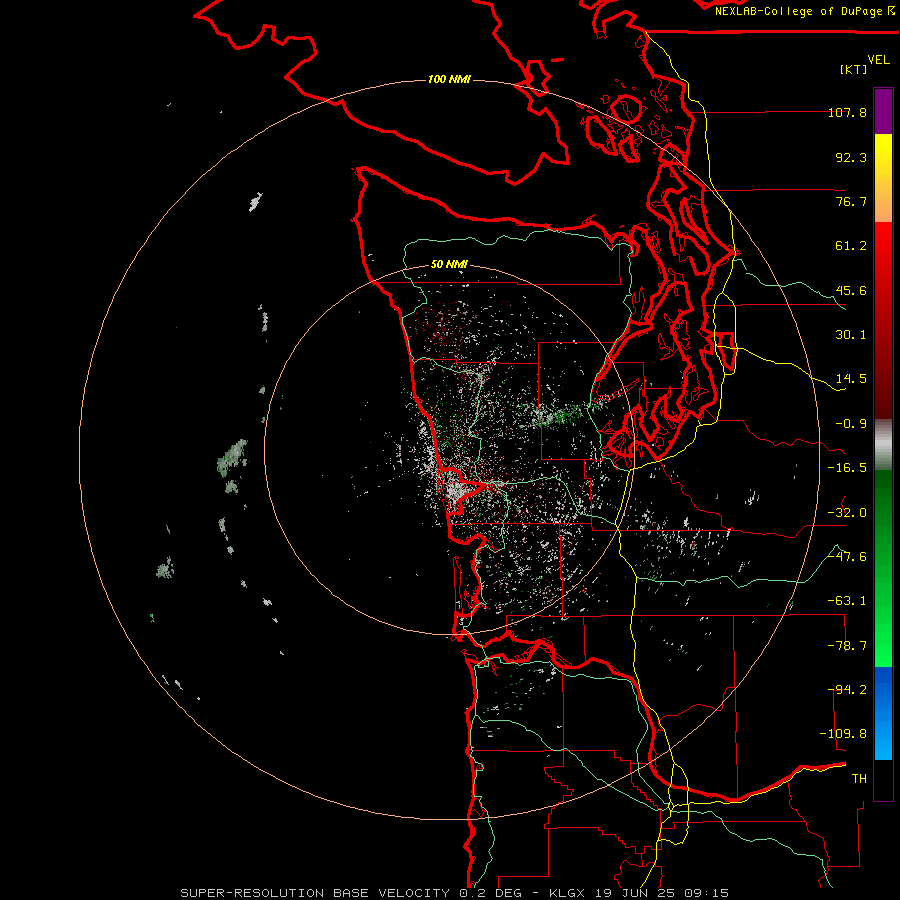The width and height of the screenshot is (900, 900).
Task: Click the TH threshold label
Action: tap(859, 779)
